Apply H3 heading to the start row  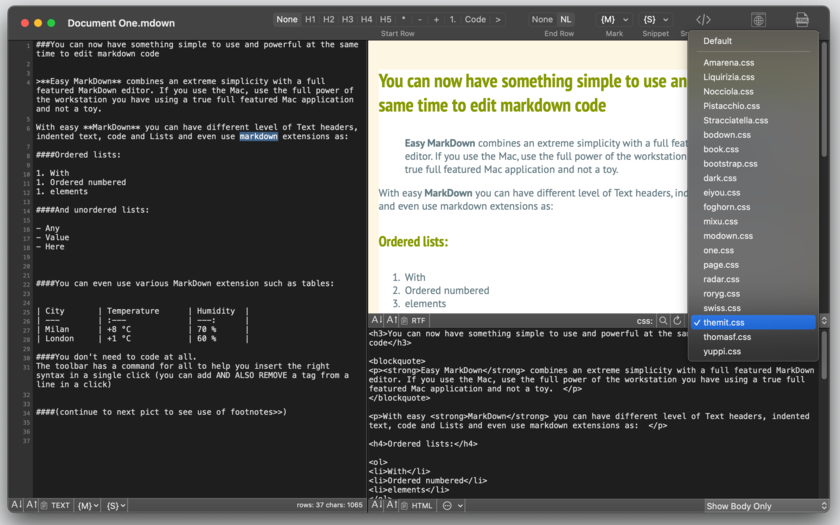[348, 19]
